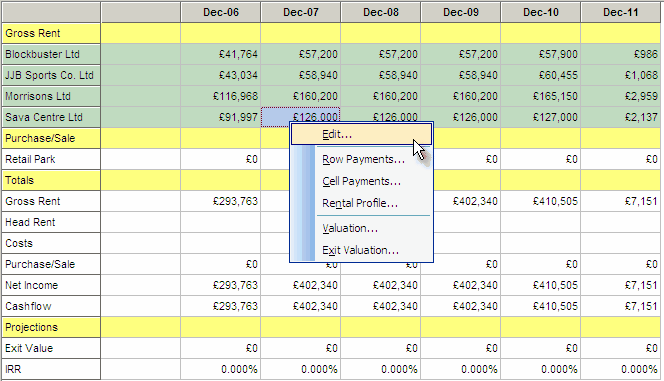Select the Dec-11 column header
The height and width of the screenshot is (381, 664).
coord(621,12)
